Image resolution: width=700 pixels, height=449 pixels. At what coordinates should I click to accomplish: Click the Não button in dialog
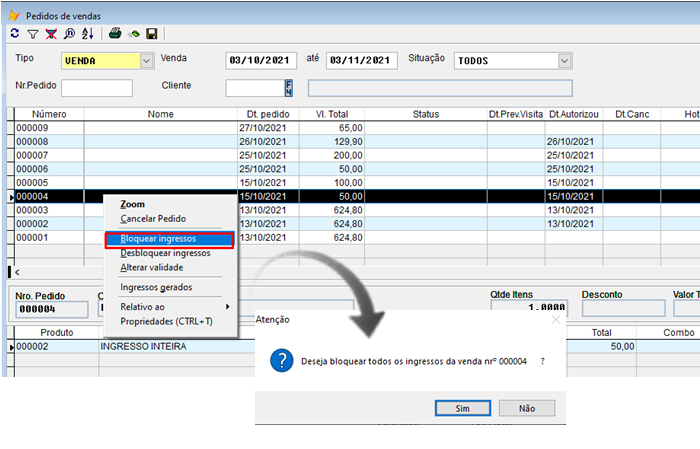click(x=526, y=408)
